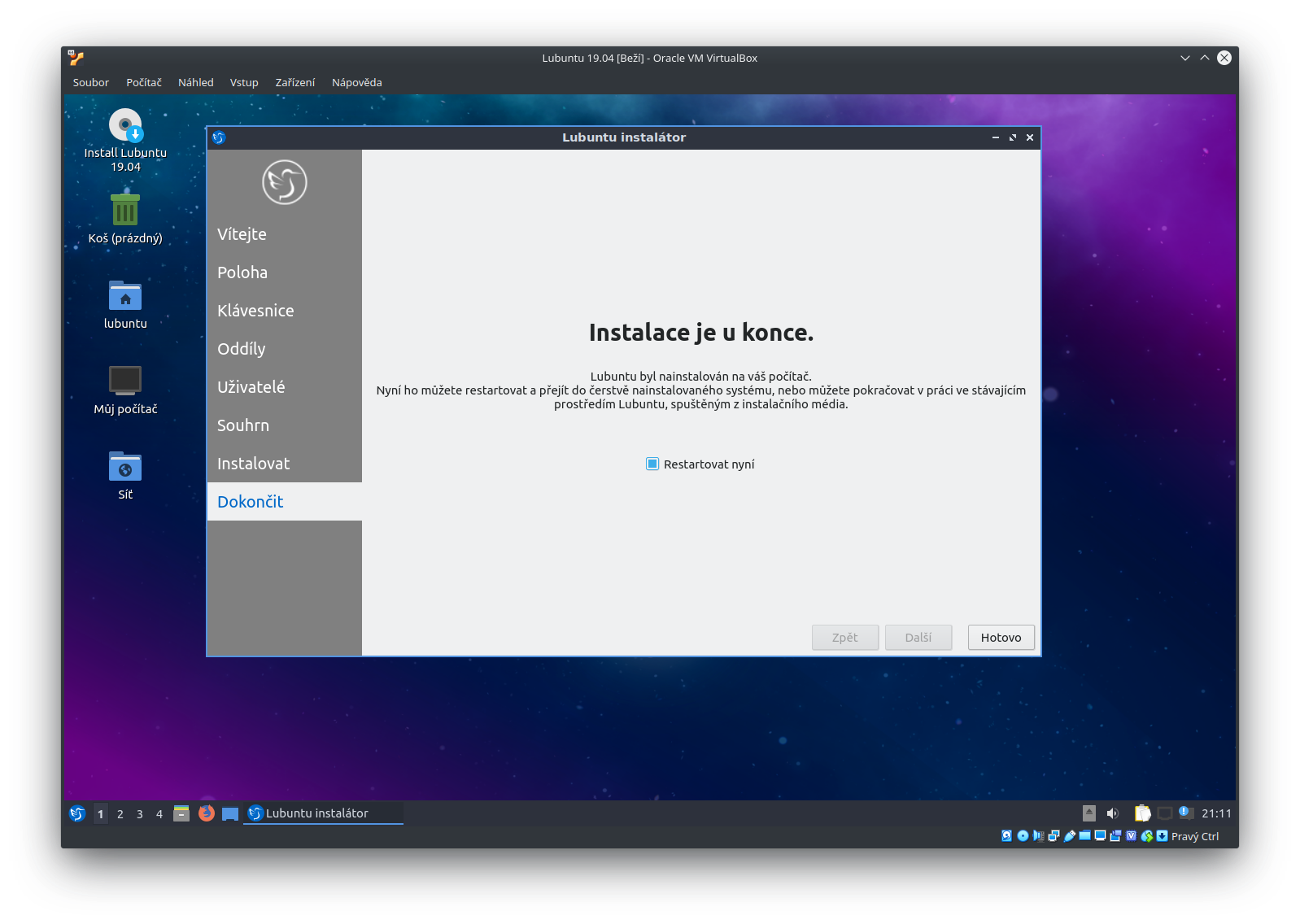Click the VirtualBox display status icon

coord(1100,835)
